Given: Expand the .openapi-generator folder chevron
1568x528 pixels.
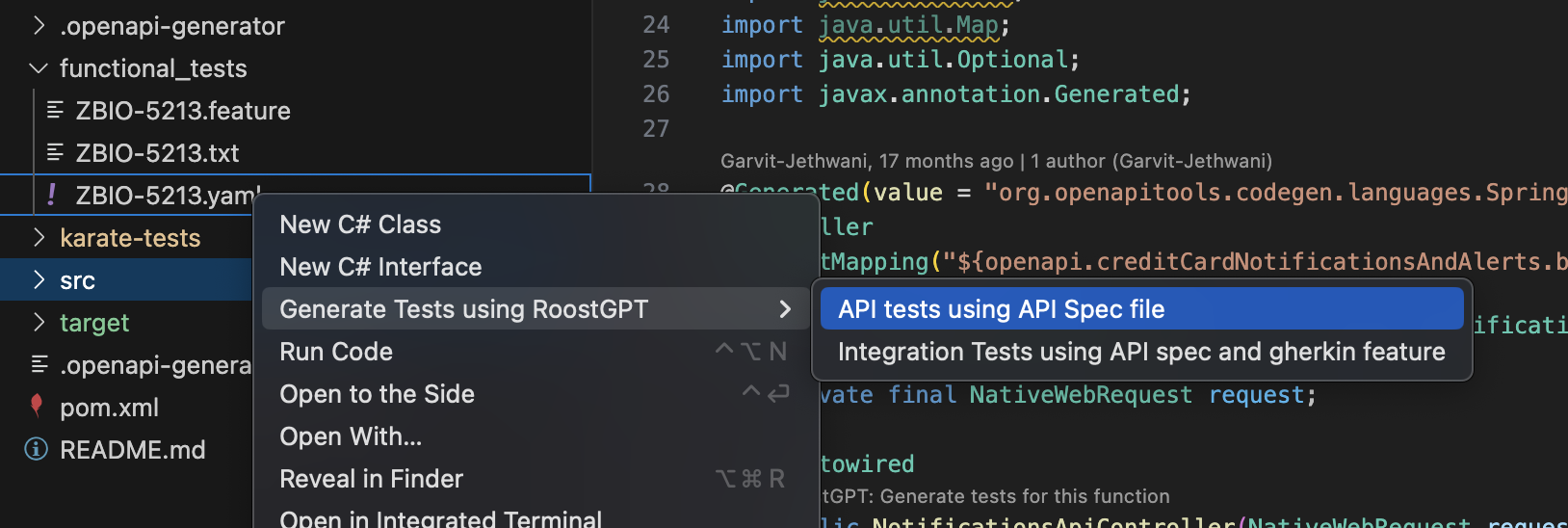Looking at the screenshot, I should point(39,26).
